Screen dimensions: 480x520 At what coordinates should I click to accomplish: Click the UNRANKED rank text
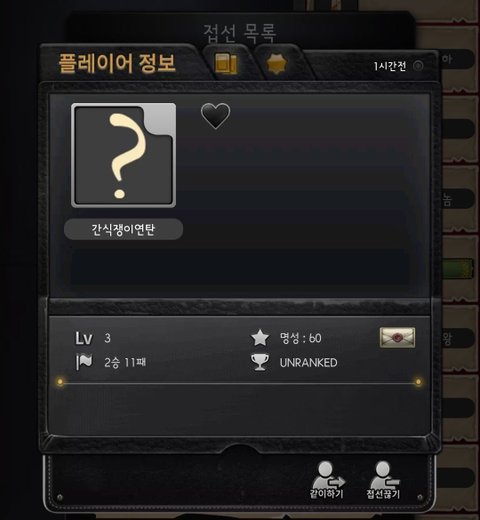point(309,363)
